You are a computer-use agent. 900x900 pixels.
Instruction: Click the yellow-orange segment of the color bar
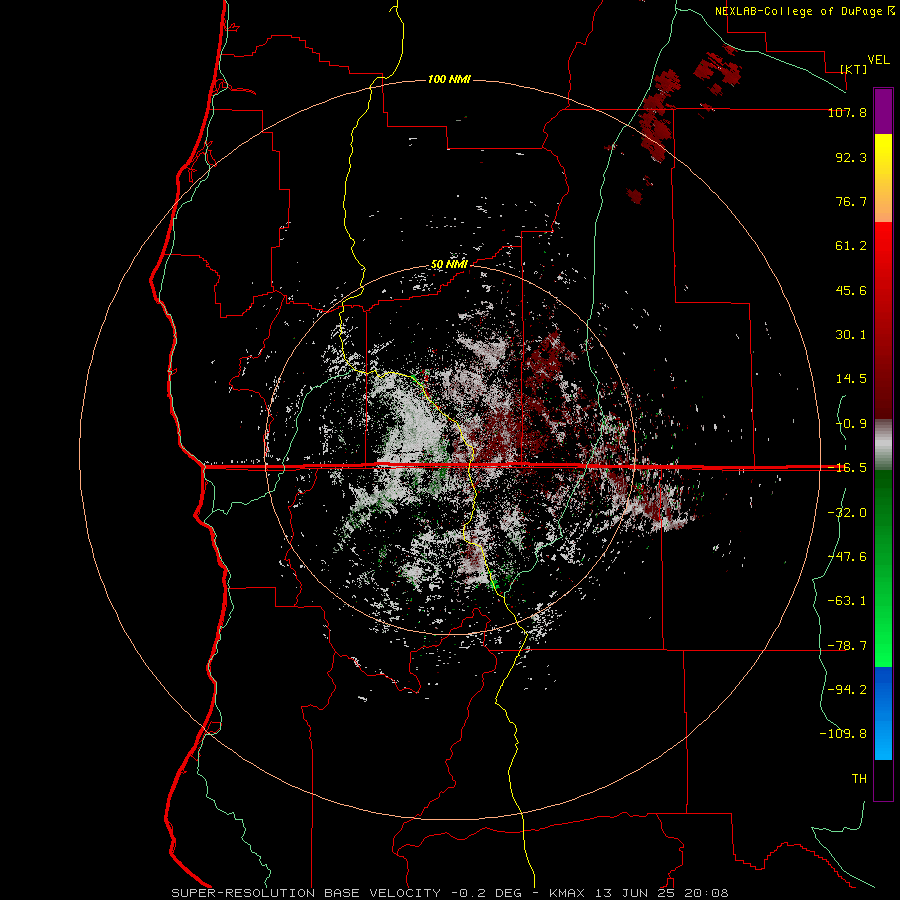(x=883, y=178)
